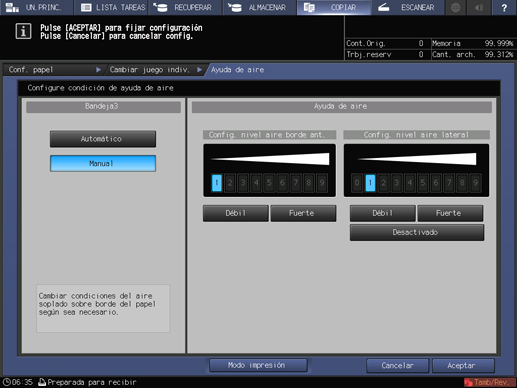The image size is (517, 388).
Task: Click Aceptar to confirm settings
Action: 463,366
